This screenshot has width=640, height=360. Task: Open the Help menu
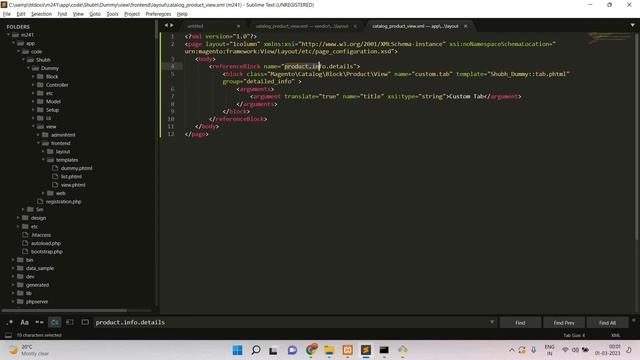(x=182, y=14)
